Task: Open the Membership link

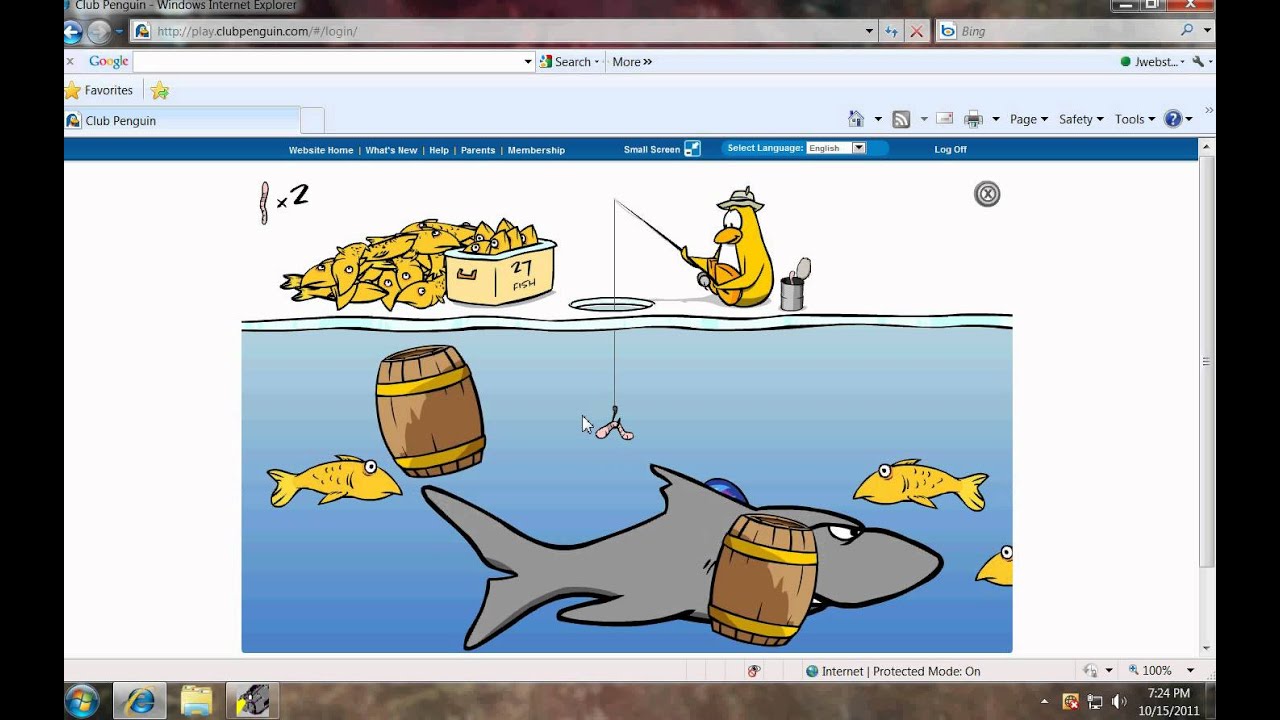Action: point(536,150)
